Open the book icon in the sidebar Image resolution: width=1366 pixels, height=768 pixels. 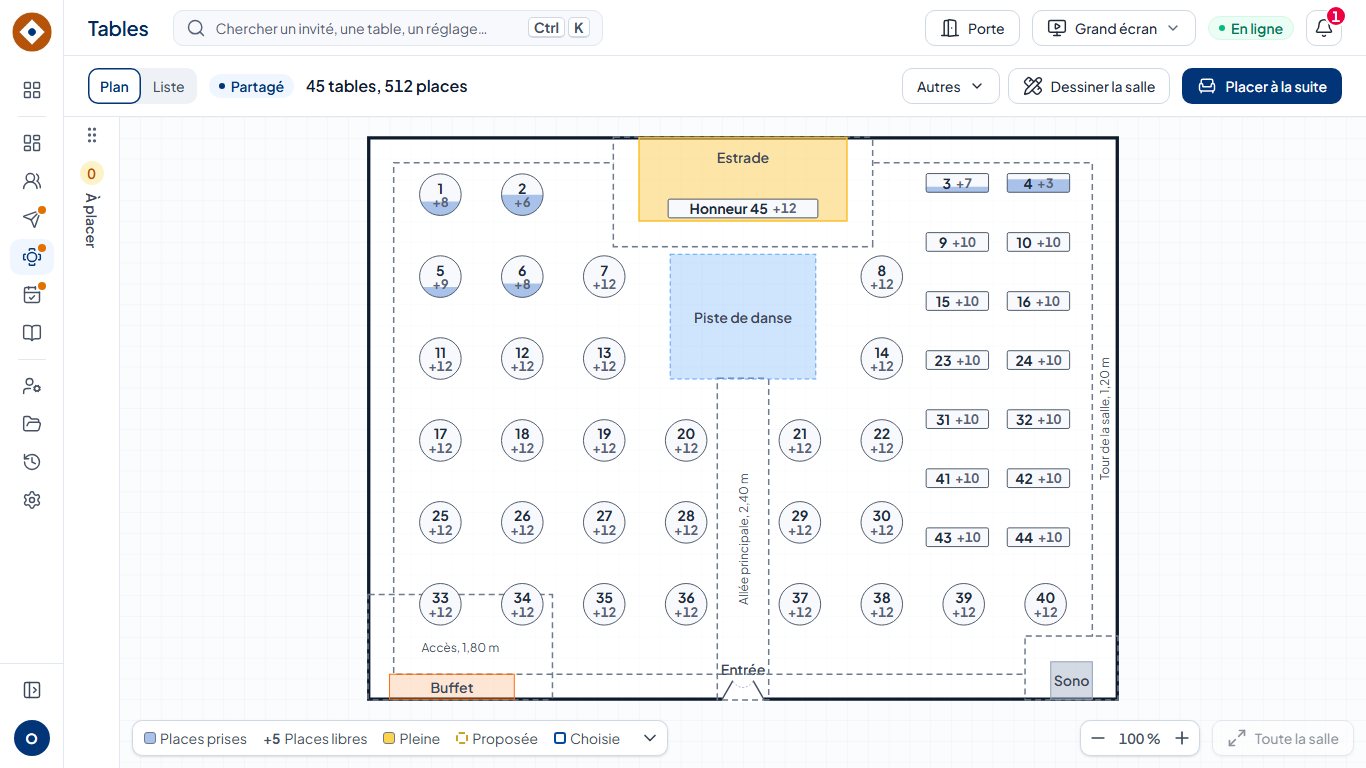coord(32,333)
